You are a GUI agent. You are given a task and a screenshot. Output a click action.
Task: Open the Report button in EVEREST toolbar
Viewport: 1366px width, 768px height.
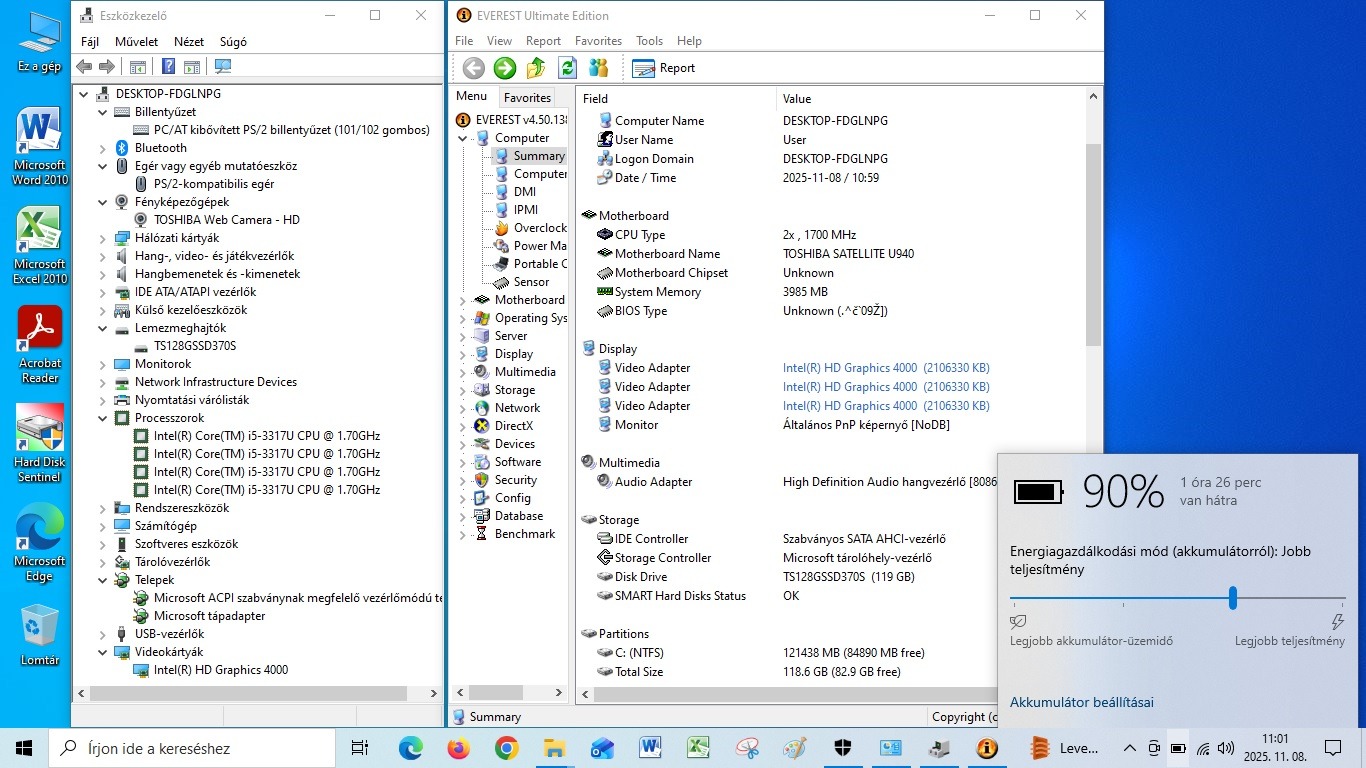(664, 68)
